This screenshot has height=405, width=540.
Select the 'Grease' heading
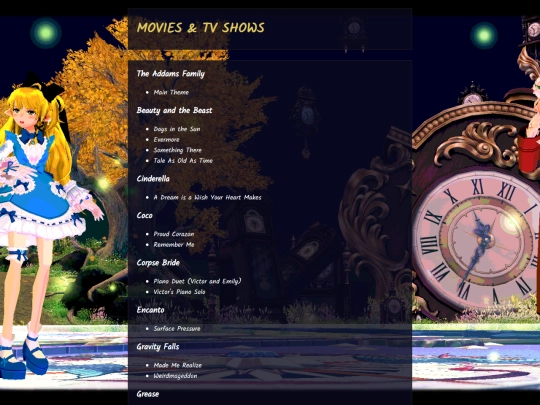pos(148,394)
